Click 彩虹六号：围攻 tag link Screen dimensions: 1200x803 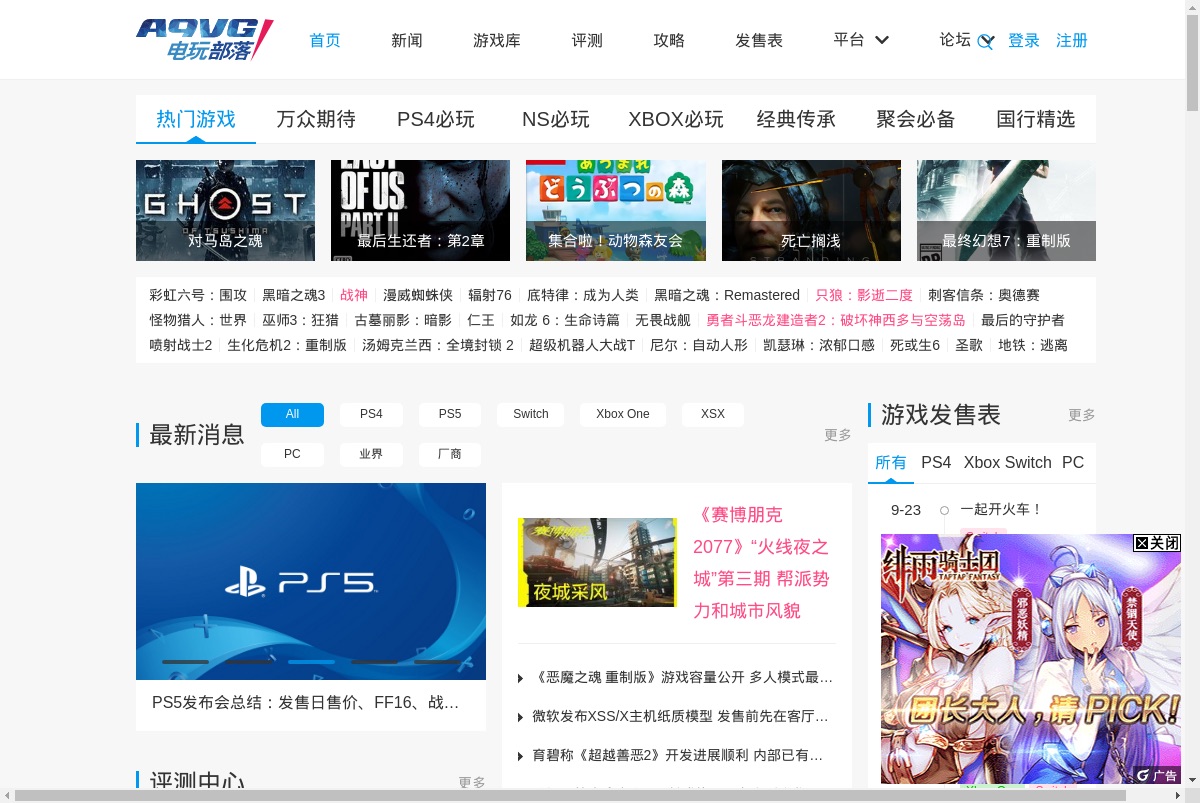point(198,295)
